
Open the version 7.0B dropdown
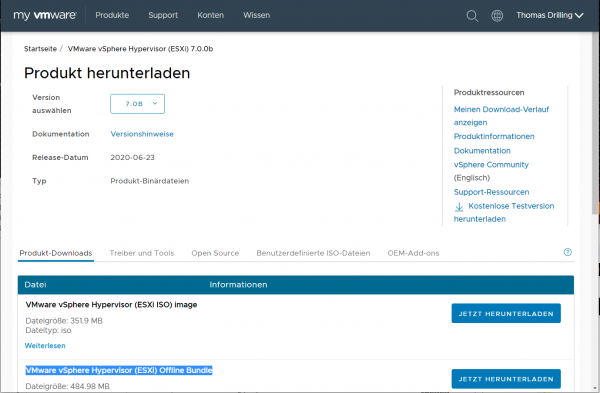click(x=137, y=104)
